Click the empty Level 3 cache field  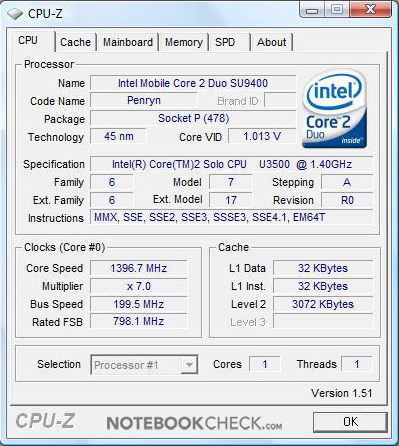click(x=323, y=322)
